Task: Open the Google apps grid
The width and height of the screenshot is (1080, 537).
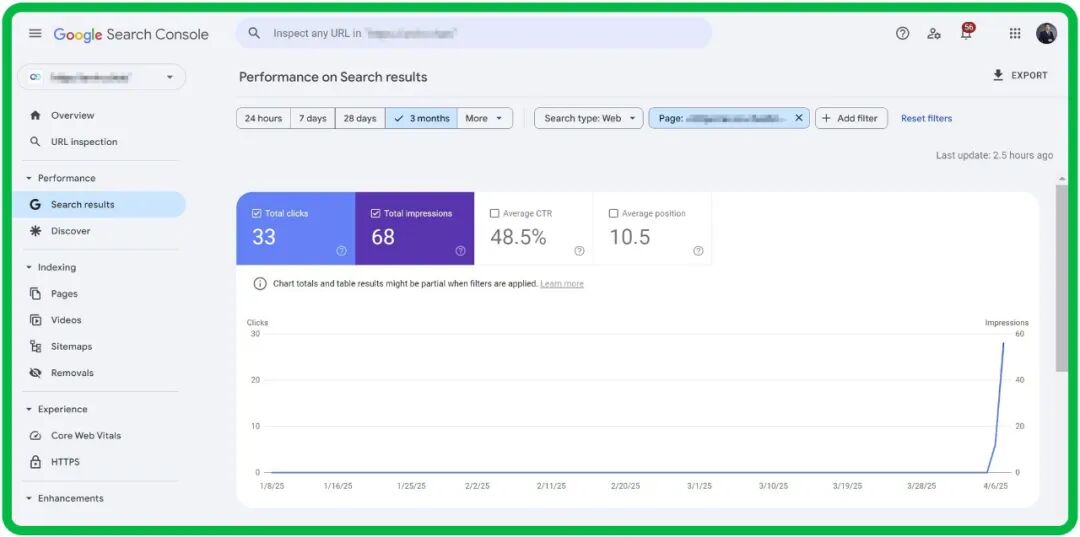Action: tap(1015, 34)
